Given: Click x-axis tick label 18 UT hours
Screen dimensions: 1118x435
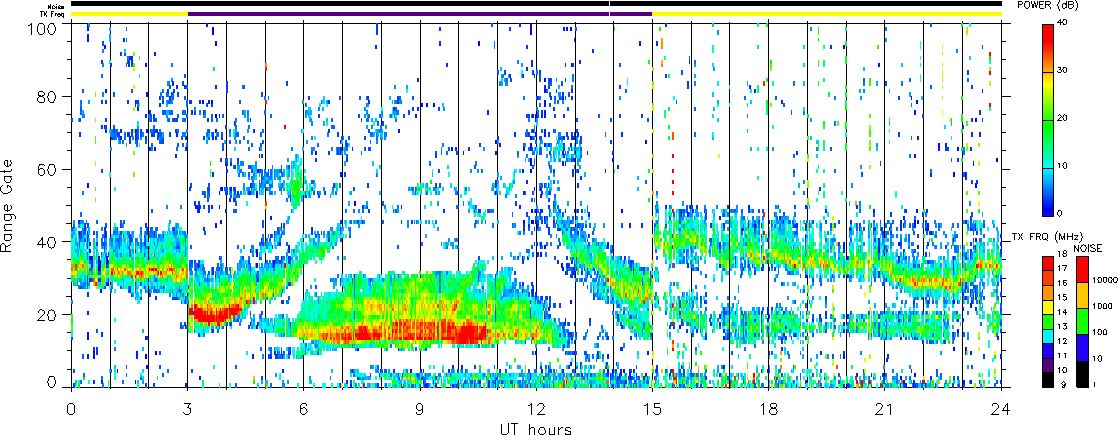Looking at the screenshot, I should 769,410.
